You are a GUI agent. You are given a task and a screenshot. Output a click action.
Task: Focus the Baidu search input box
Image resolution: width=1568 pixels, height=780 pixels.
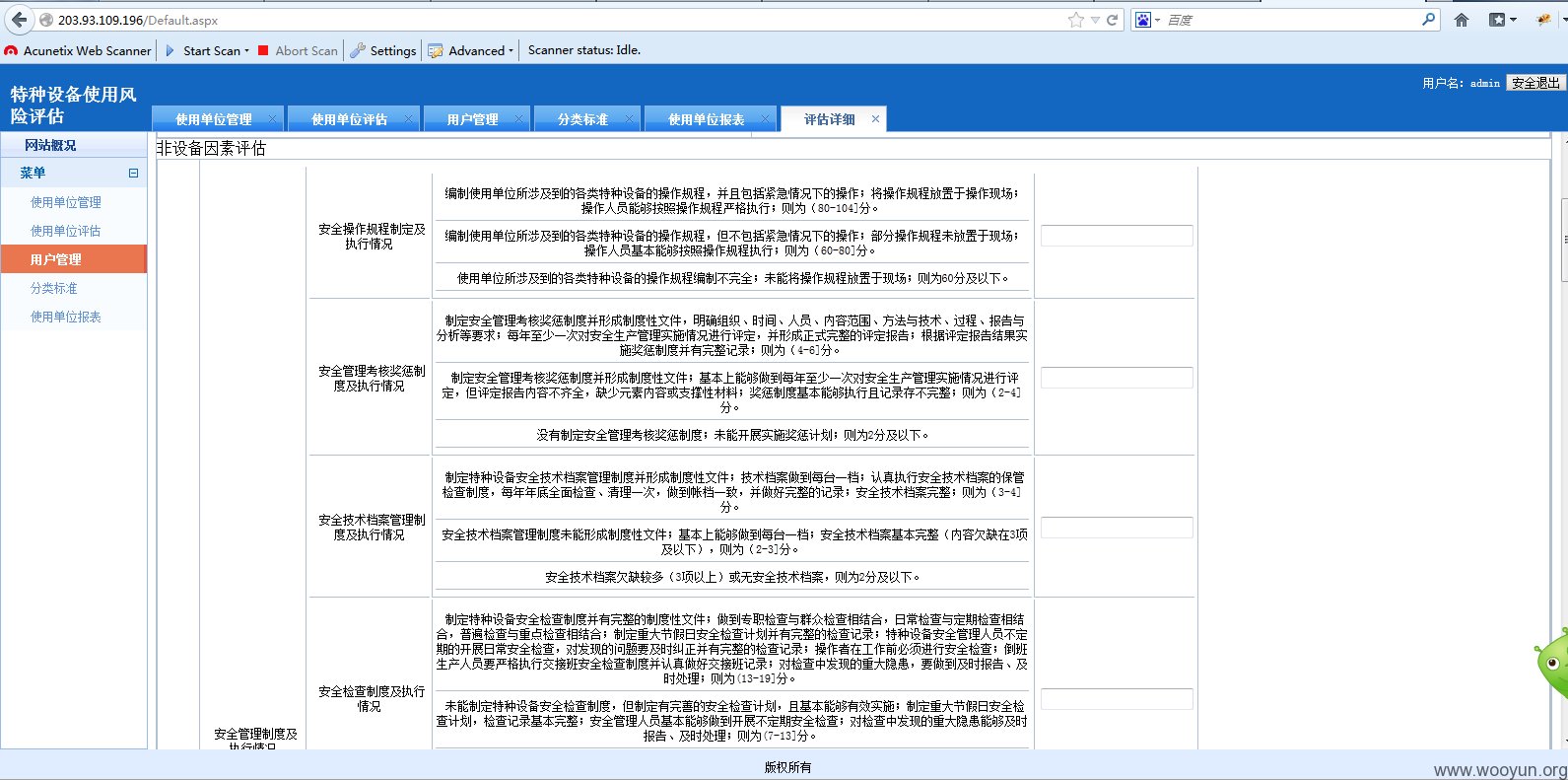[x=1291, y=20]
